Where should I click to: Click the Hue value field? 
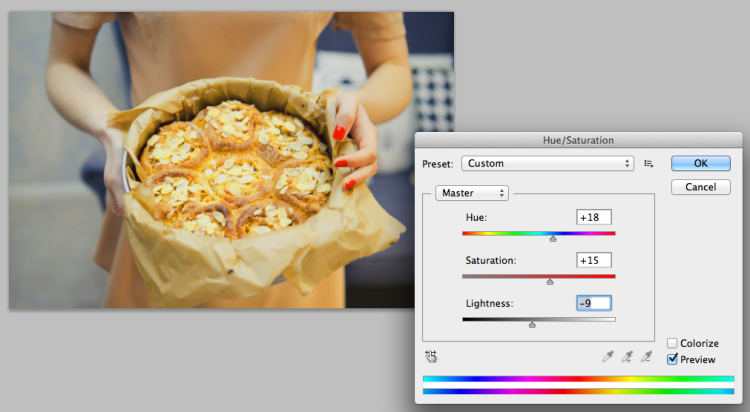click(x=594, y=217)
